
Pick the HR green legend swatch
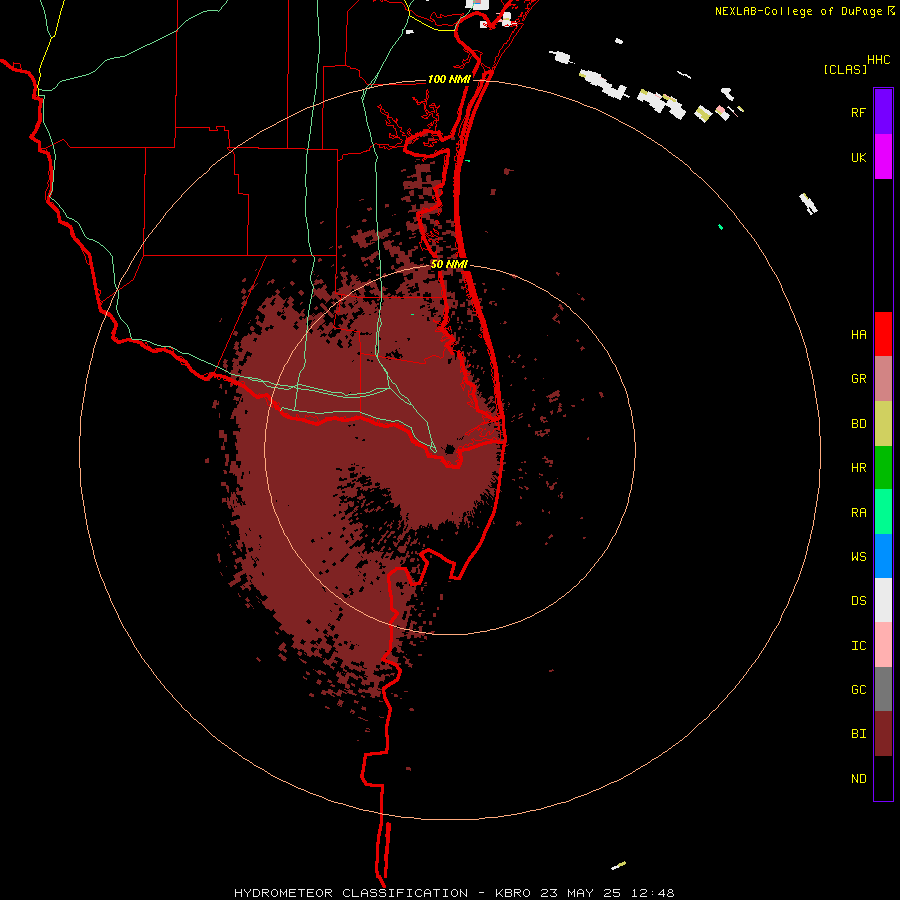(883, 468)
